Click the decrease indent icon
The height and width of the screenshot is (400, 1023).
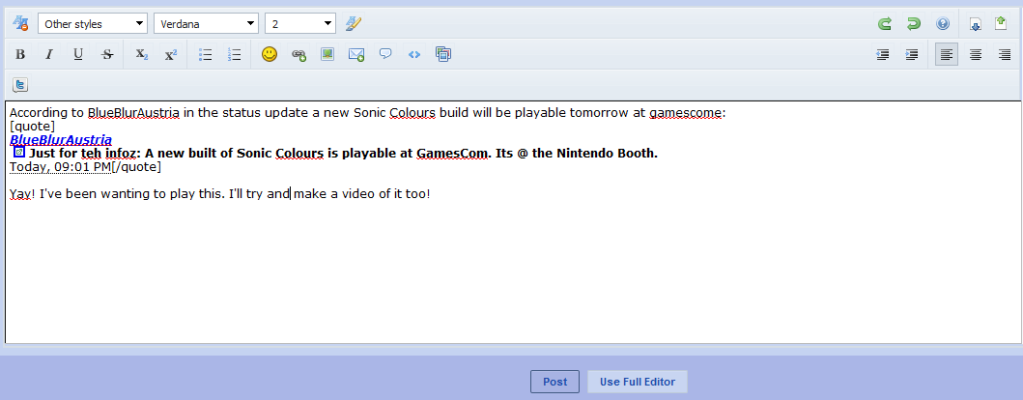(x=883, y=54)
